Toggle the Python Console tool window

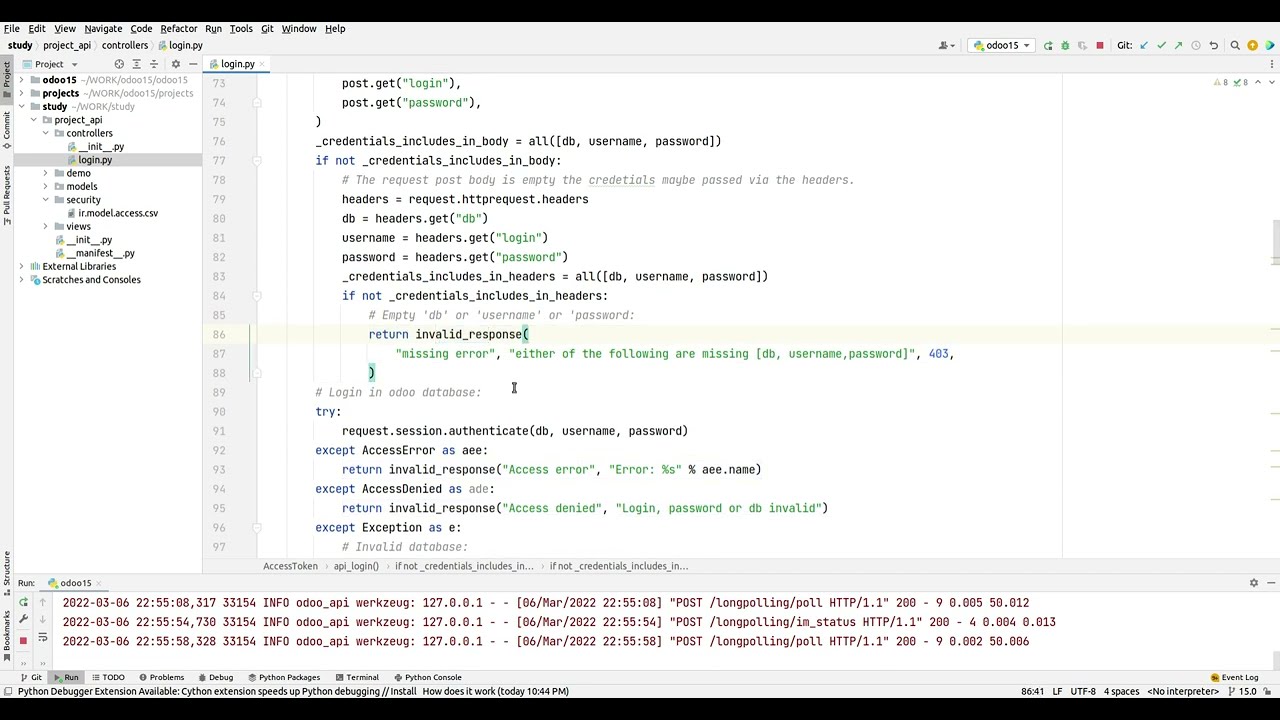pyautogui.click(x=428, y=677)
